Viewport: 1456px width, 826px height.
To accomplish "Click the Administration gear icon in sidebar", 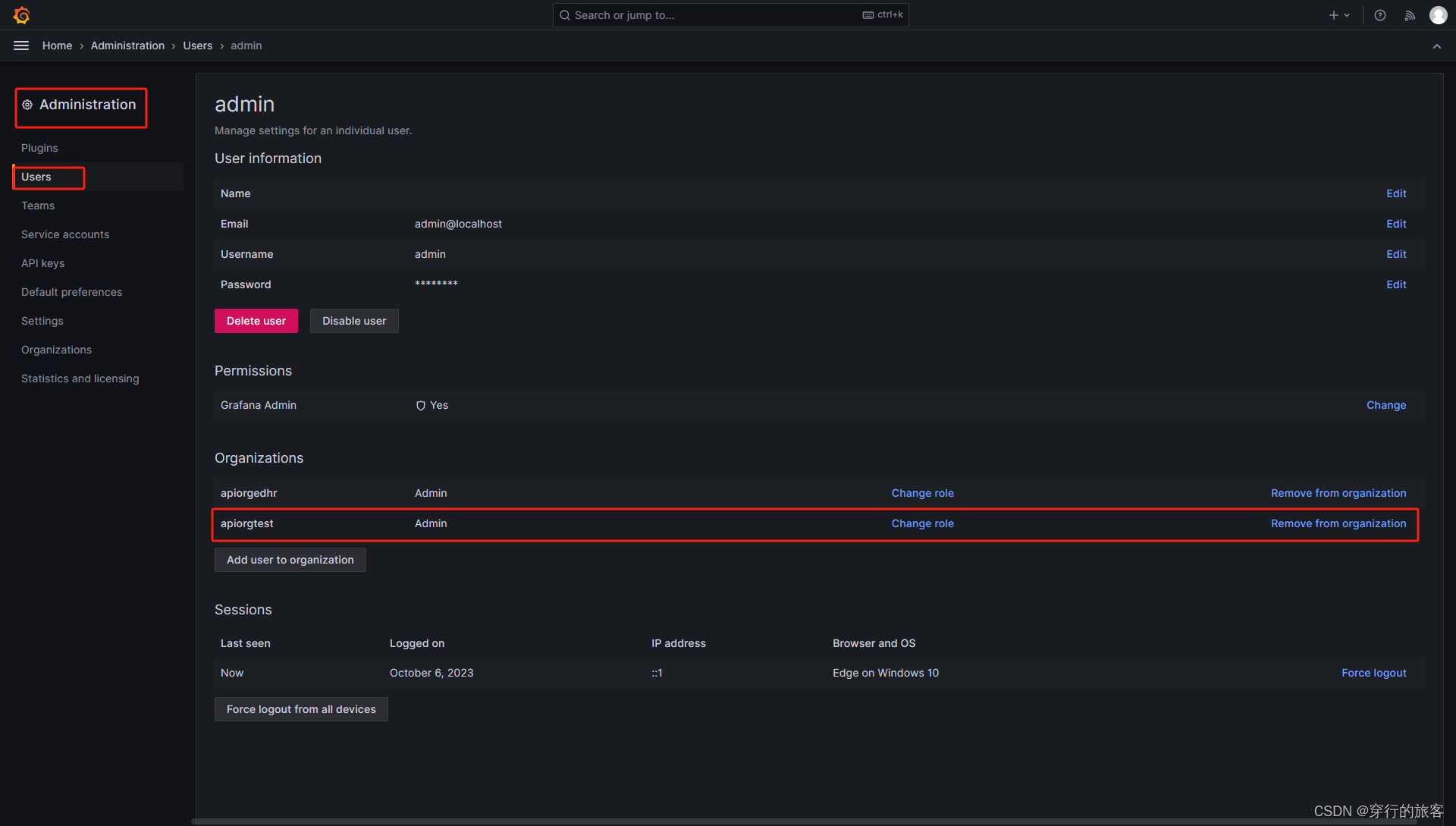I will coord(27,105).
